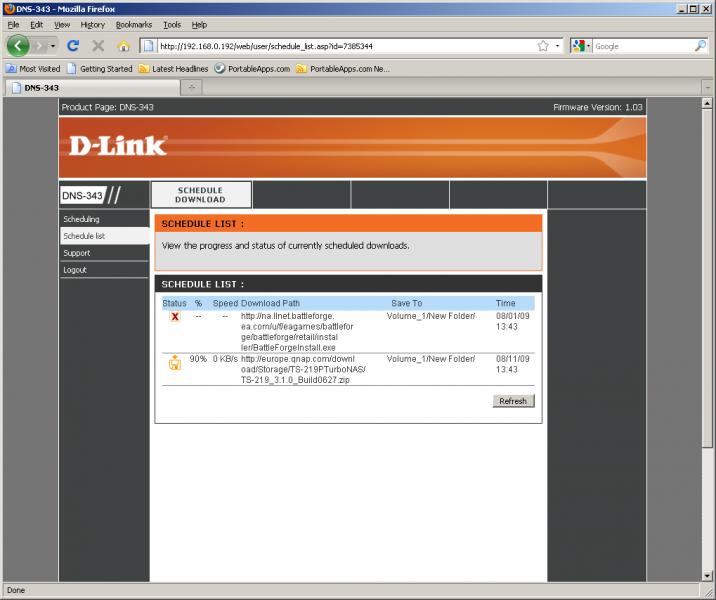Click the 08/11/09 13:43 time cell

513,364
